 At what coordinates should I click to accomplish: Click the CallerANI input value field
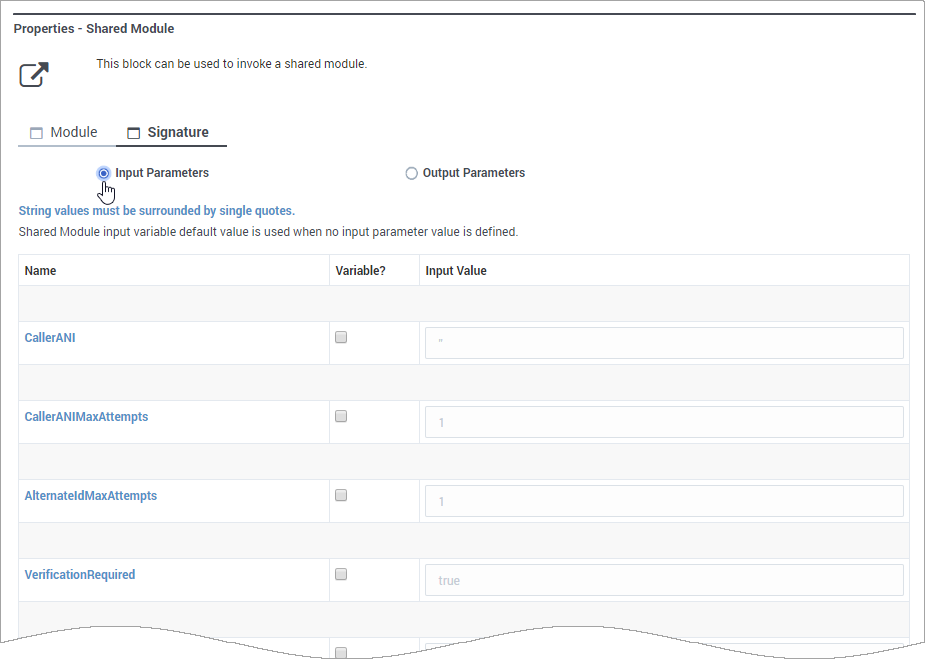(x=664, y=343)
